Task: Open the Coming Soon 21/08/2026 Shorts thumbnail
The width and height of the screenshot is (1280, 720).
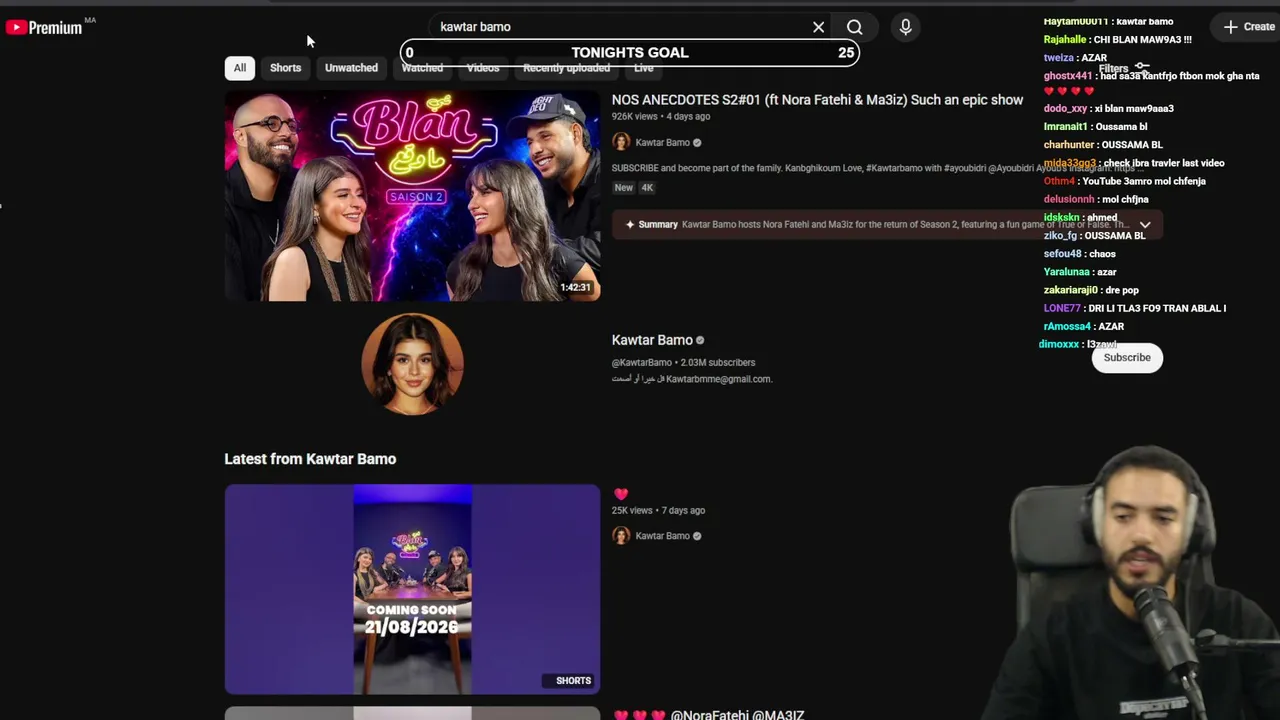Action: (x=412, y=589)
